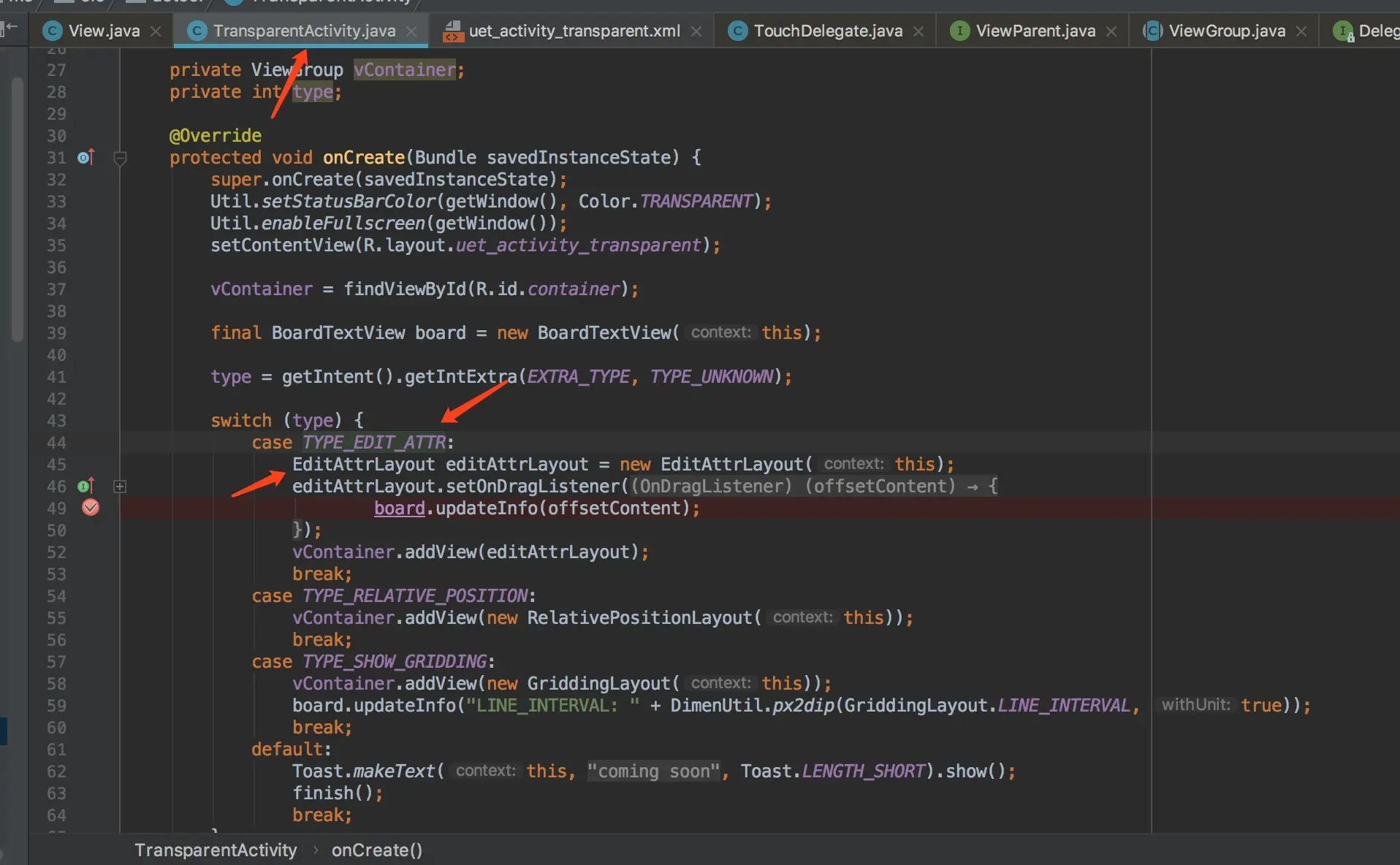
Task: Click the interface icon on ViewParent.java tab
Action: click(959, 31)
